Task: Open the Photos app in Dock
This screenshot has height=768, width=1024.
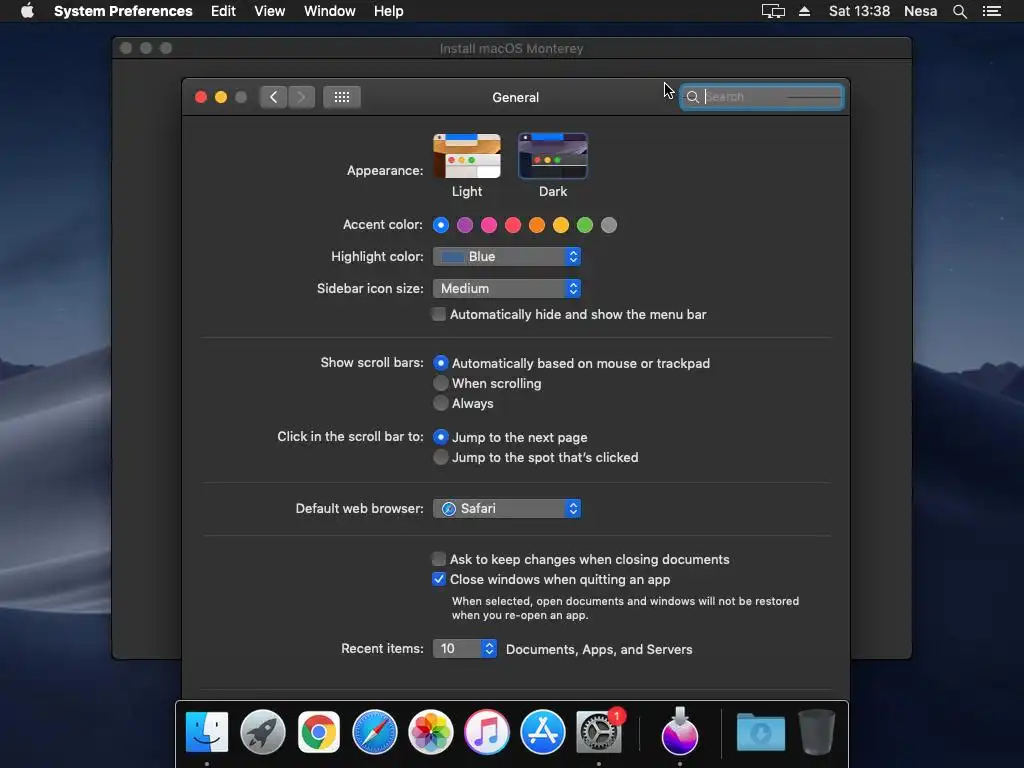Action: [431, 732]
